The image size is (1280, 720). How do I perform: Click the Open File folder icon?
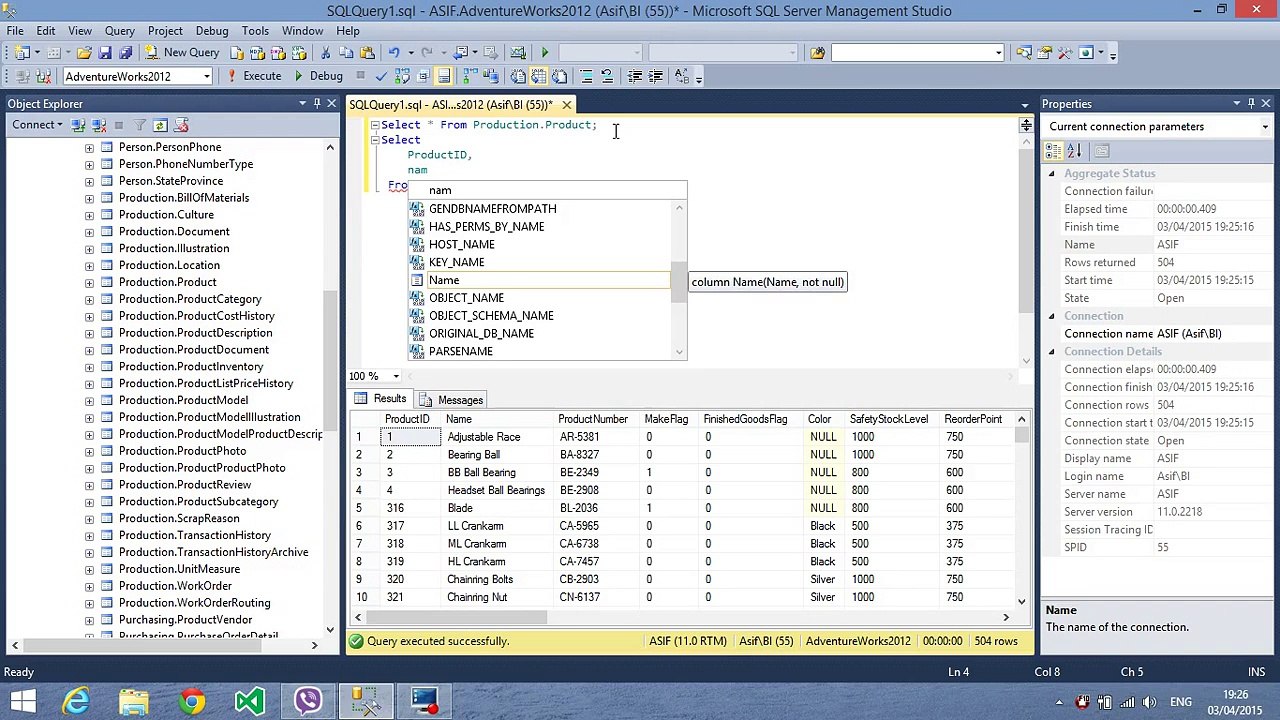click(84, 52)
